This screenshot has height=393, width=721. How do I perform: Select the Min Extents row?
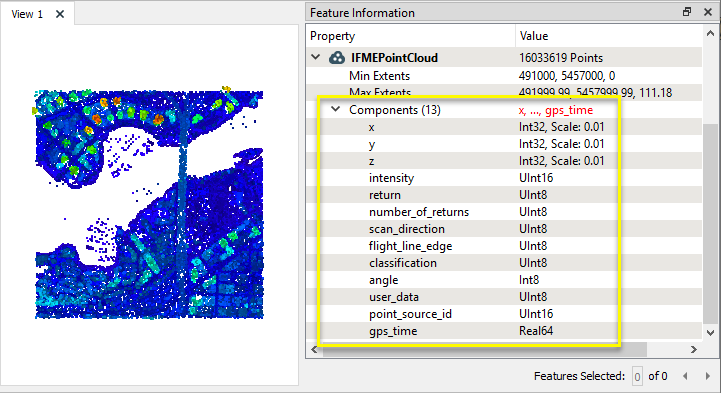point(504,75)
